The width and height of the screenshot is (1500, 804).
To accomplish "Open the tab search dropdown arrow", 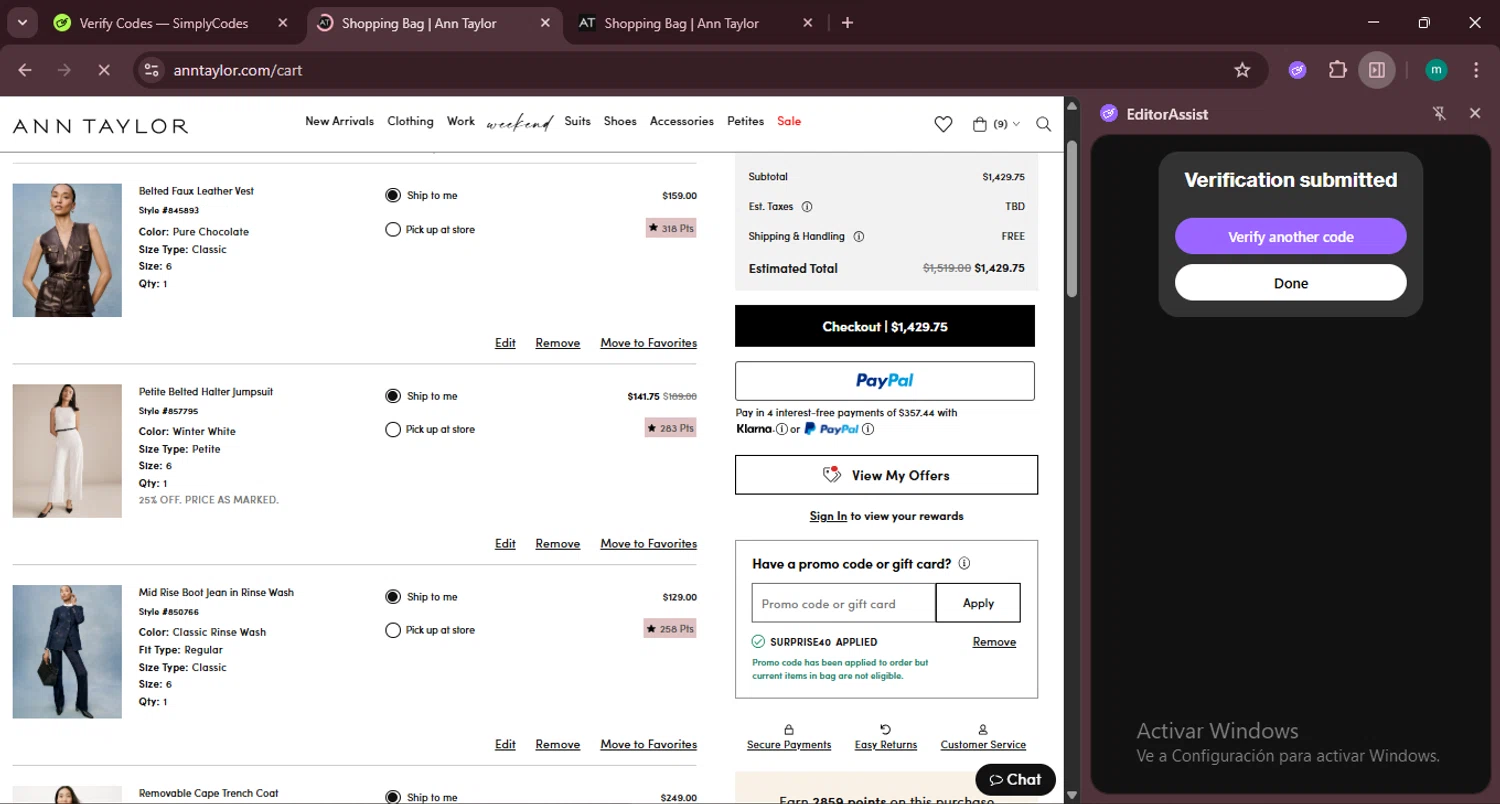I will [21, 23].
